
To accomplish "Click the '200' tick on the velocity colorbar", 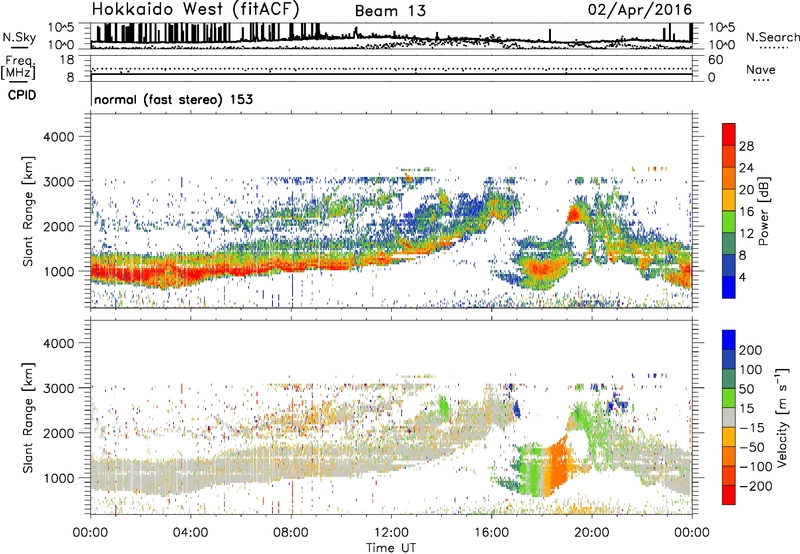I will click(751, 350).
